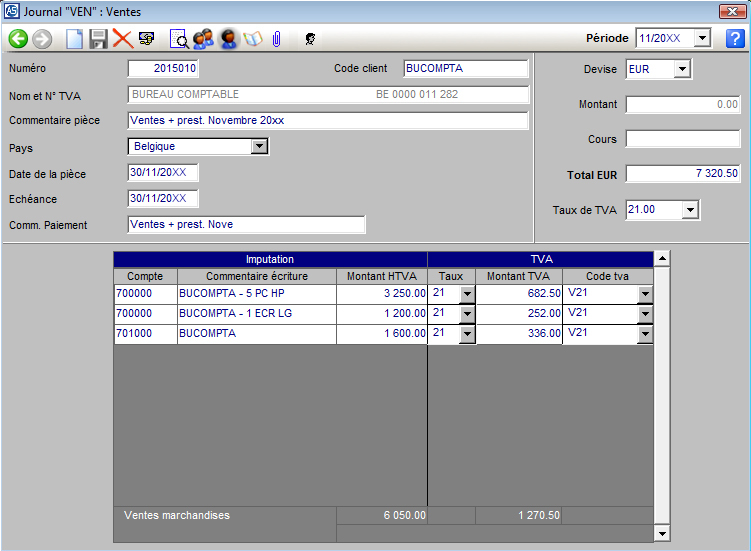The height and width of the screenshot is (551, 751).
Task: Open the Devise currency dropdown
Action: [x=682, y=69]
